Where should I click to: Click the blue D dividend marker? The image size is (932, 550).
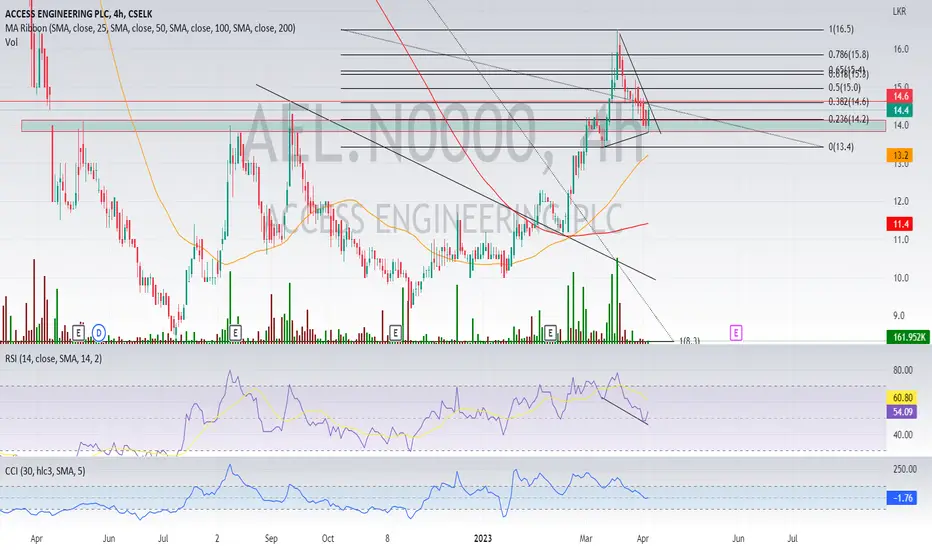click(x=99, y=333)
